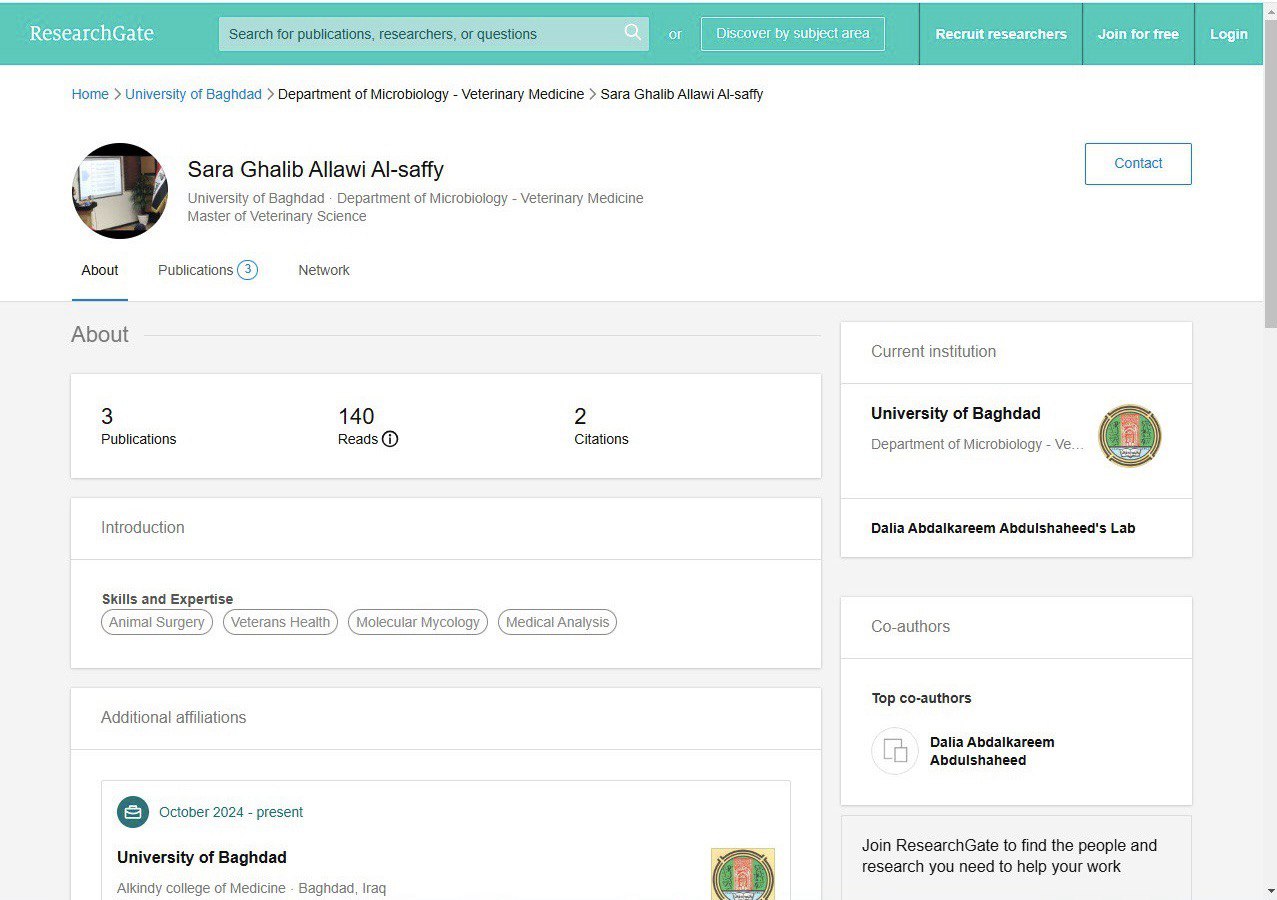Image resolution: width=1277 pixels, height=900 pixels.
Task: Click the briefcase icon beside October 2024
Action: (133, 812)
